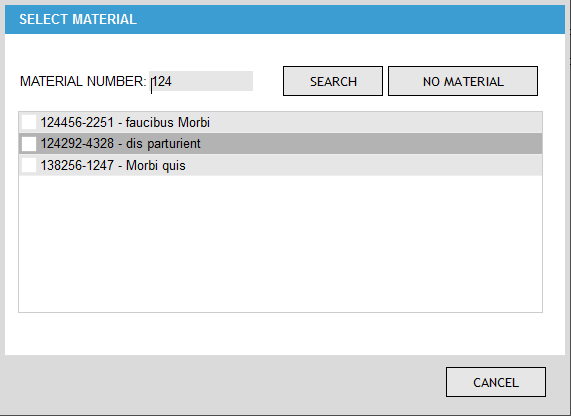
Task: Tick the checkbox for 124456-2251 faucibus Morbi
Action: [x=29, y=122]
